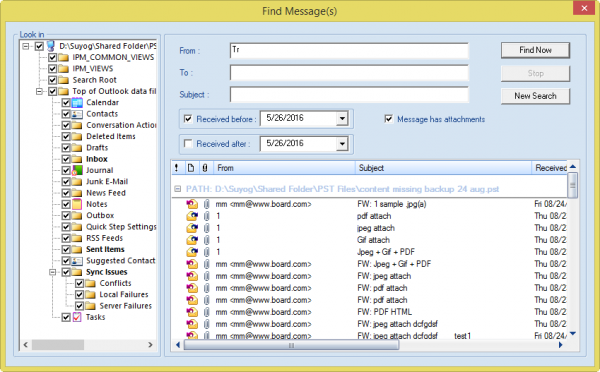The image size is (600, 372).
Task: Uncheck the IPM_COMMON_VIEWS checkbox
Action: [x=52, y=57]
